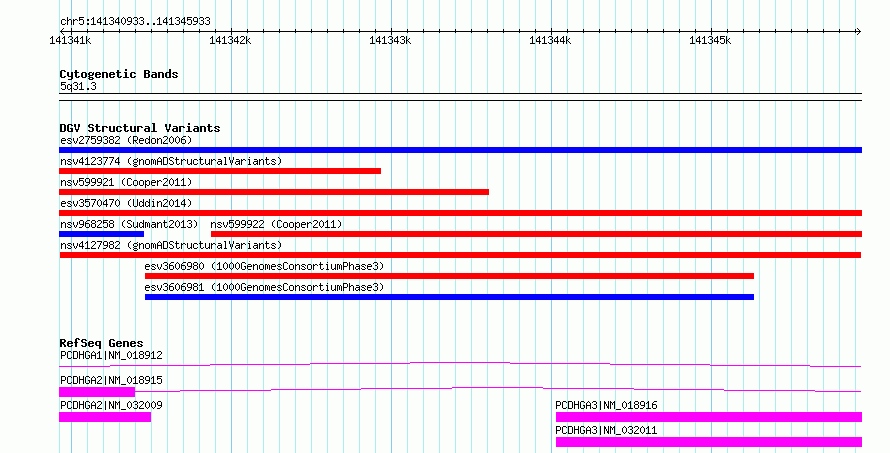Click the chr5:141340933..141345933 region label

135,21
